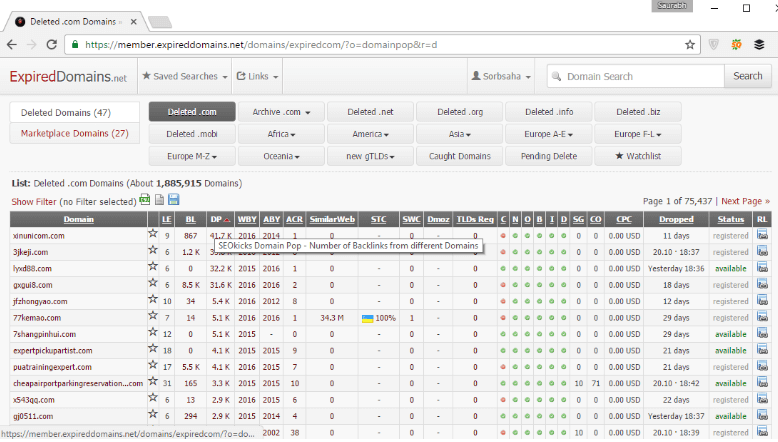Add xinunicom.com to watchlist with star
The width and height of the screenshot is (778, 442).
pos(153,234)
